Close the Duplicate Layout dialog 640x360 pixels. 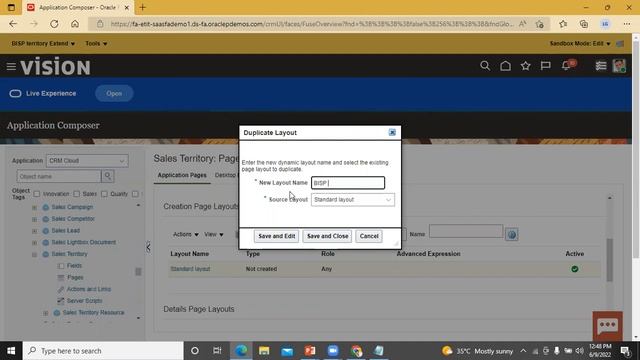coord(392,132)
